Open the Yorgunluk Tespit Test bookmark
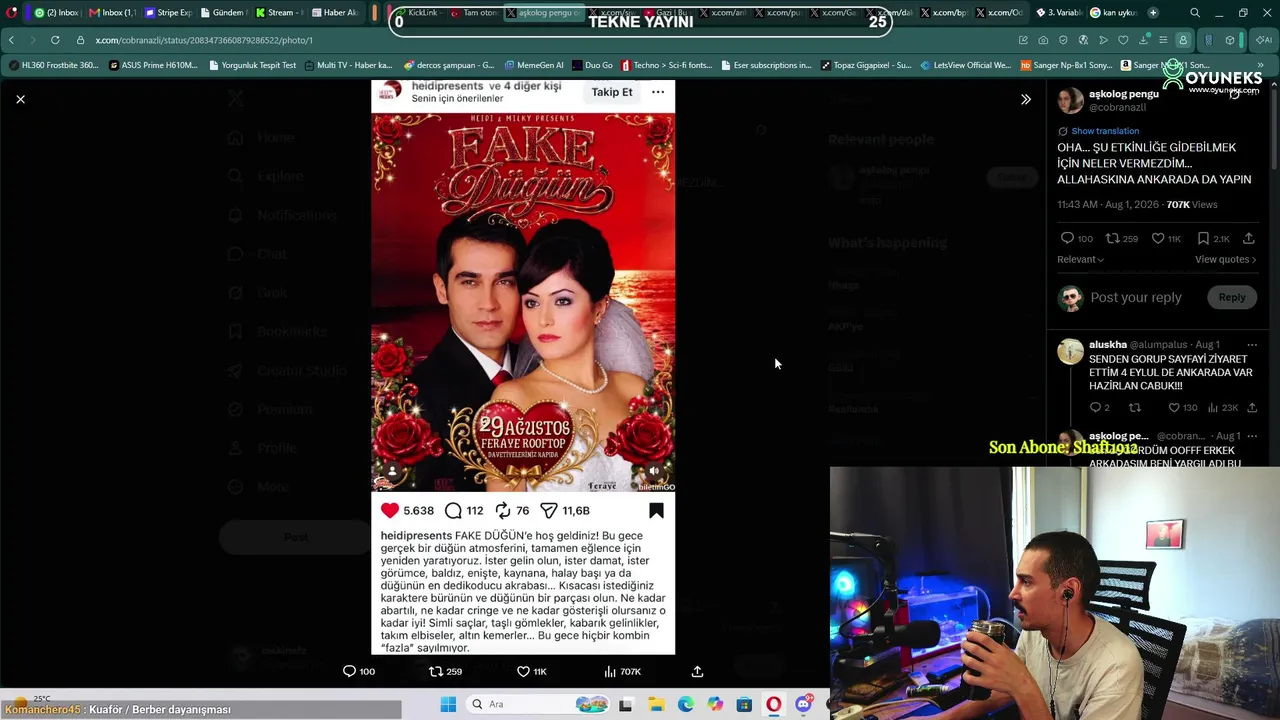The height and width of the screenshot is (720, 1280). pyautogui.click(x=253, y=65)
